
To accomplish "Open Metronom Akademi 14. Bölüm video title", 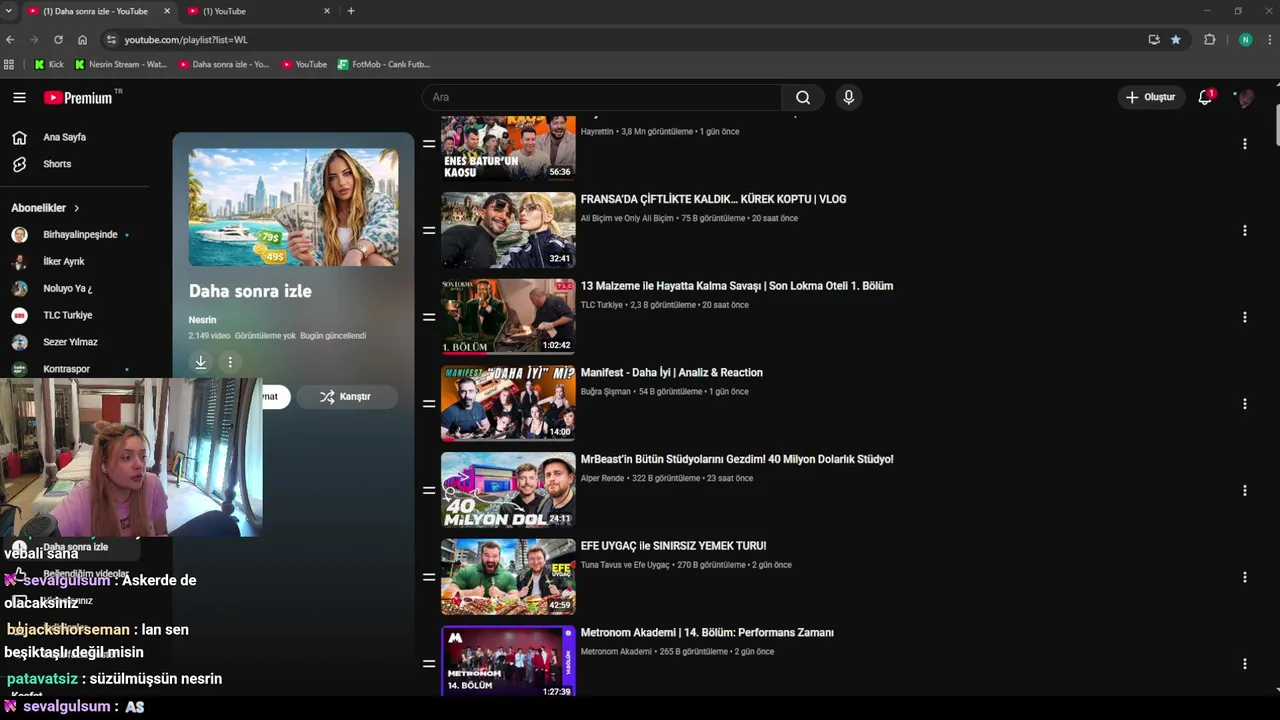I will 707,633.
